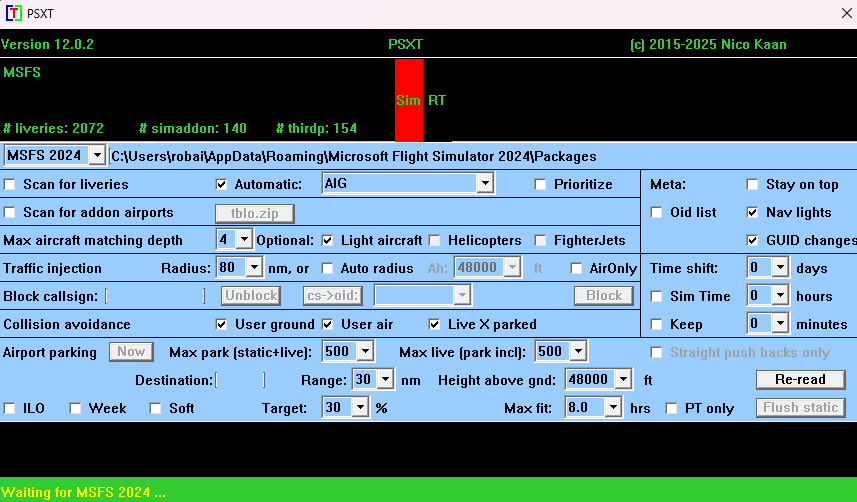Image resolution: width=857 pixels, height=502 pixels.
Task: Enable Sim Time checkbox
Action: click(656, 296)
